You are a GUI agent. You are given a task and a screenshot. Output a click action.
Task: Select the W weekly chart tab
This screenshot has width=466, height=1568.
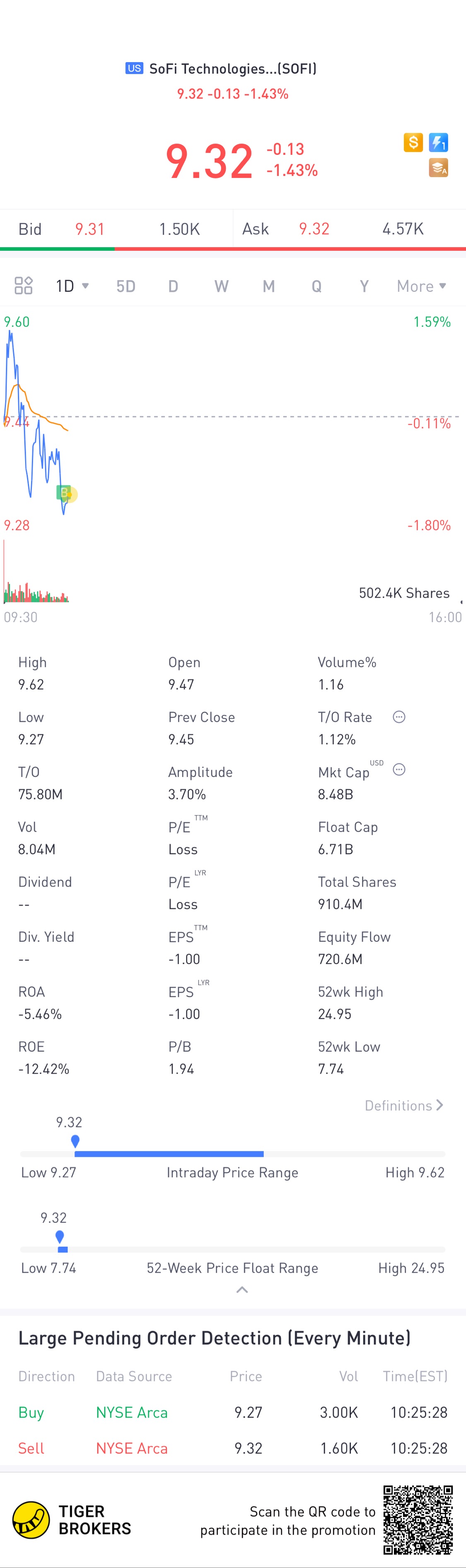(221, 286)
